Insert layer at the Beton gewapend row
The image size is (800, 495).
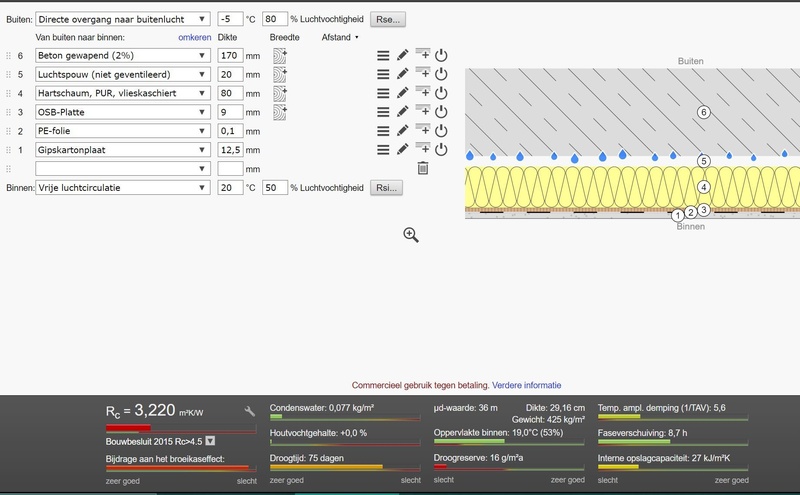point(422,54)
